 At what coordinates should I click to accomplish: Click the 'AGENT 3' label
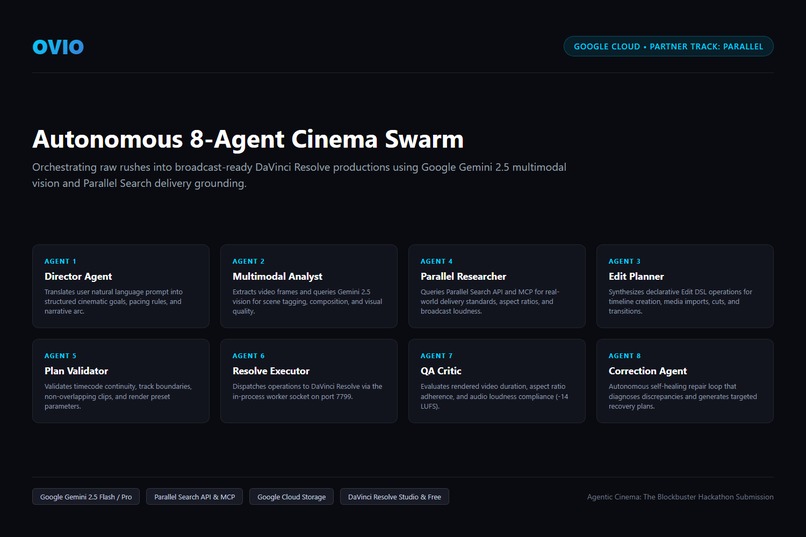pos(625,261)
